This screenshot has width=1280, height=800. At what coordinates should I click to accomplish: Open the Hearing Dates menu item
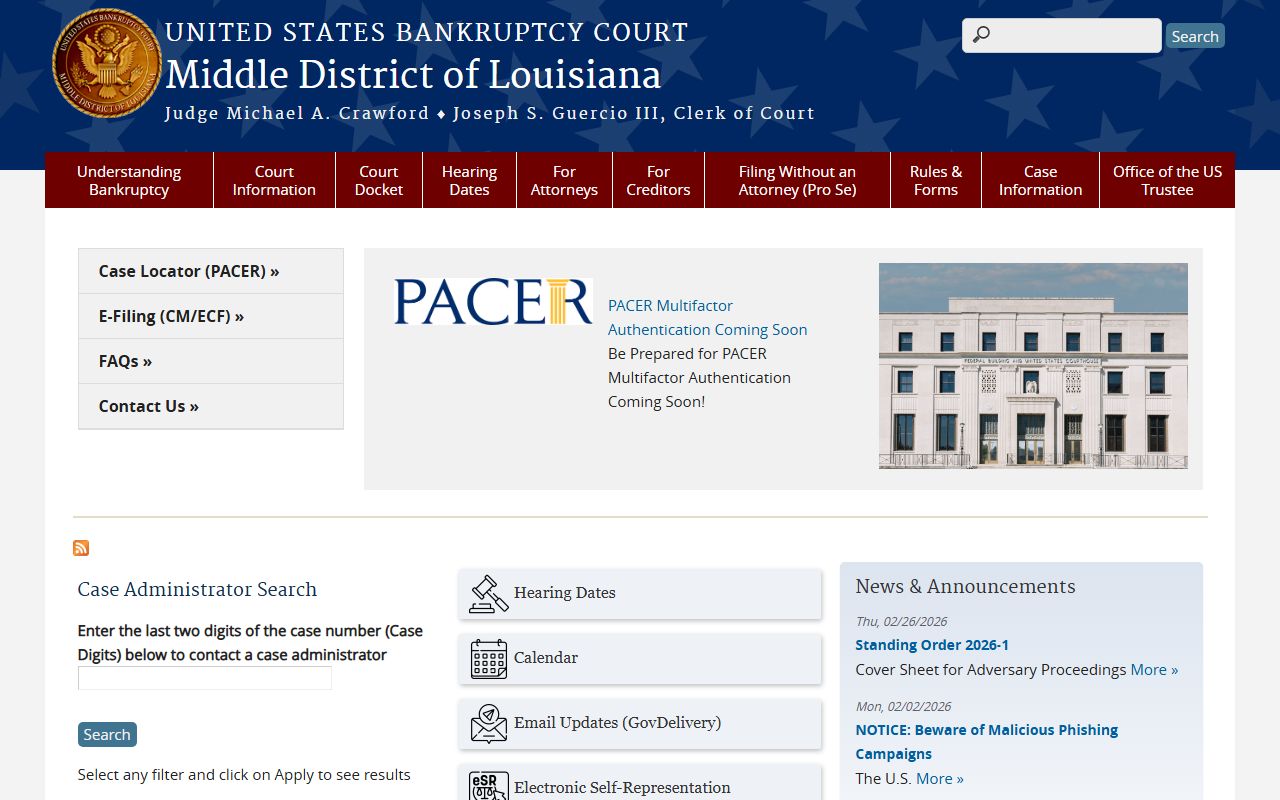click(x=469, y=180)
